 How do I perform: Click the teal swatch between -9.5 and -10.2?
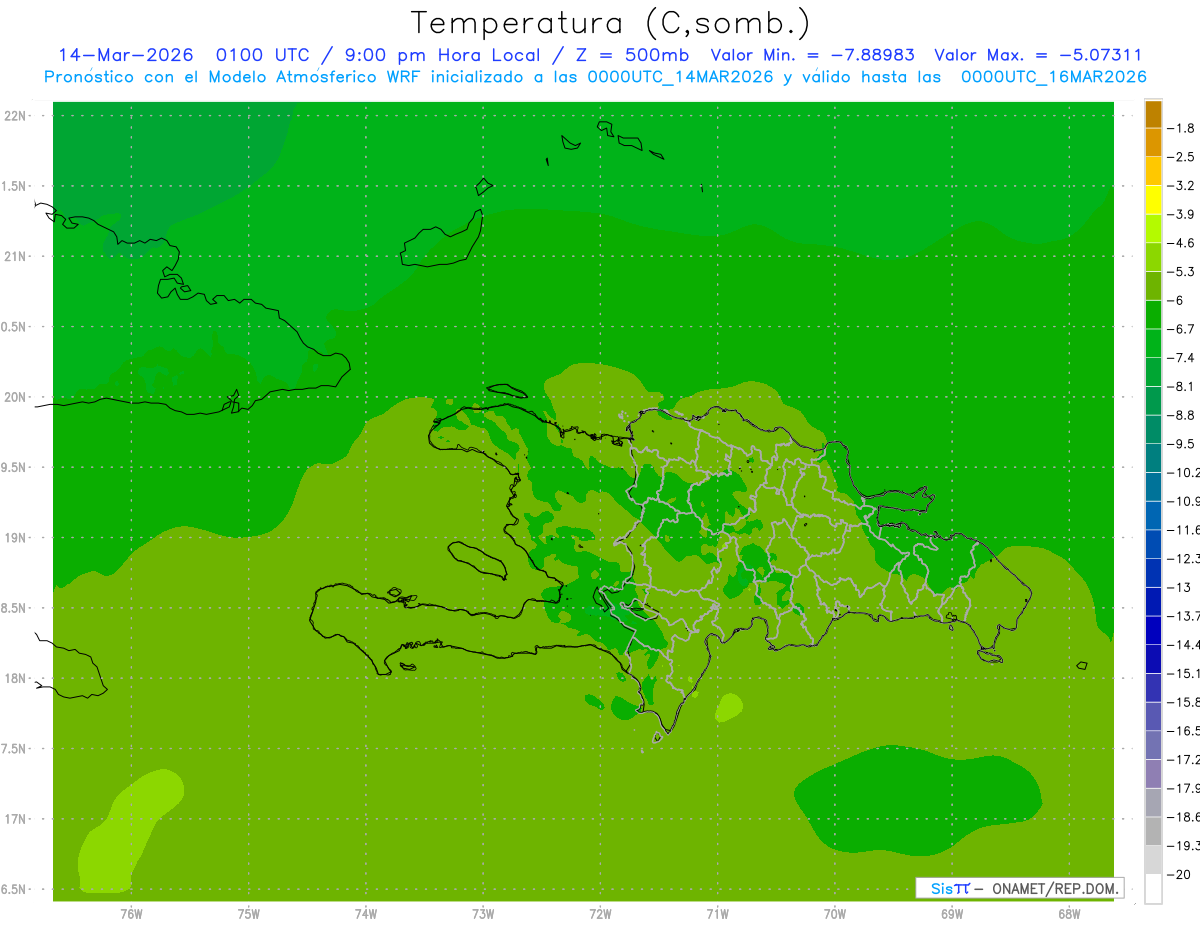coord(1153,458)
